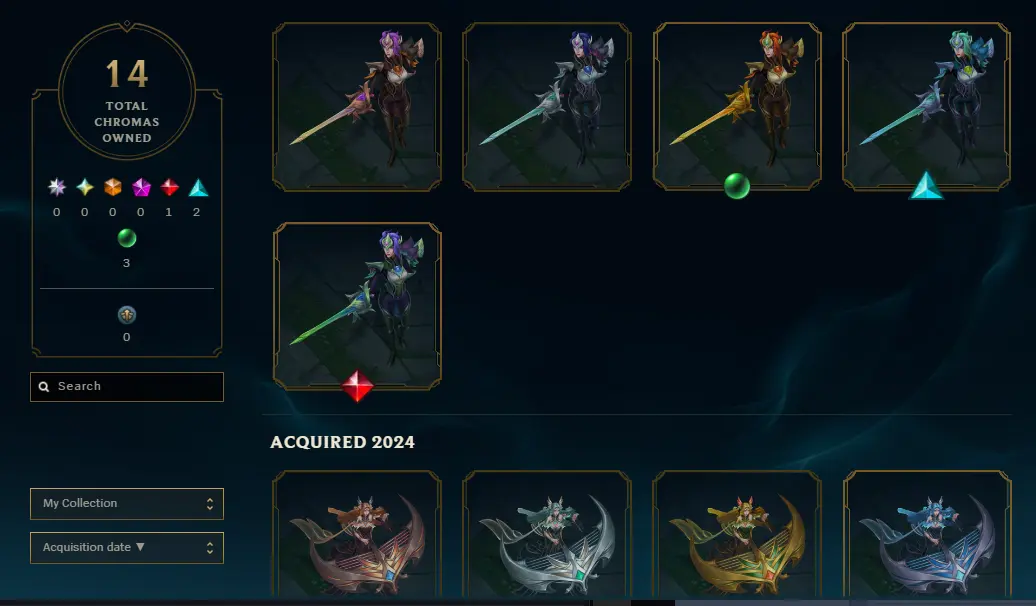Open the Acquisition date sort dropdown

(127, 548)
